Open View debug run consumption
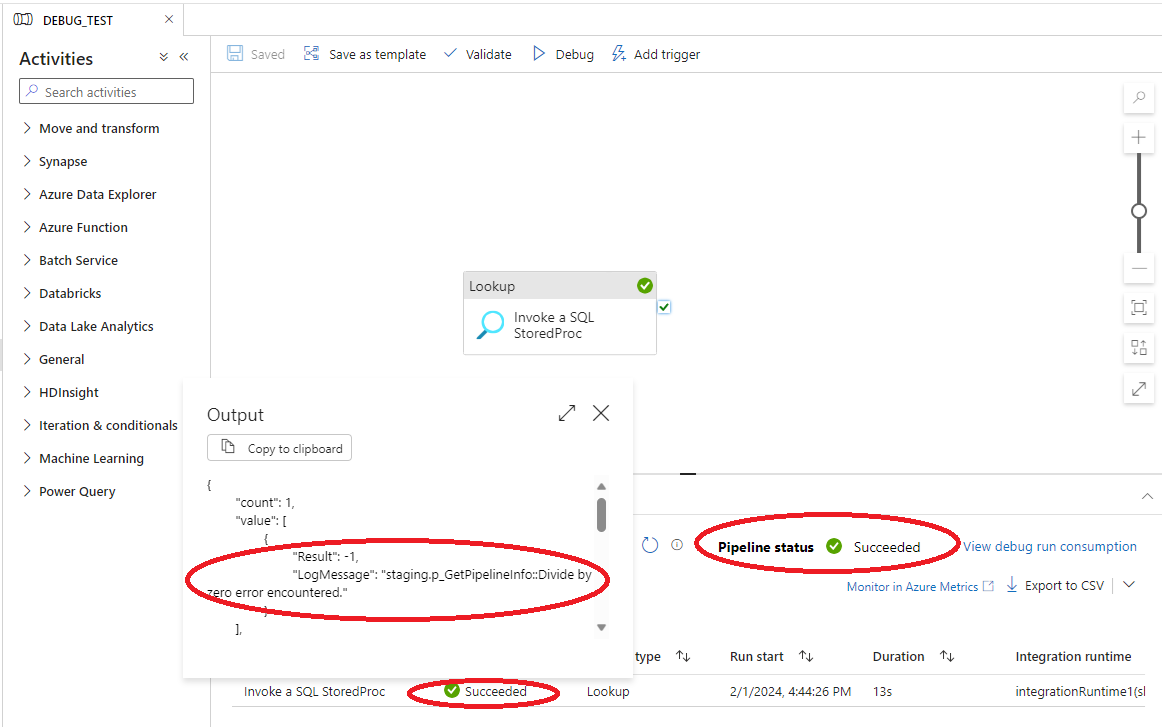The width and height of the screenshot is (1162, 727). 1049,546
